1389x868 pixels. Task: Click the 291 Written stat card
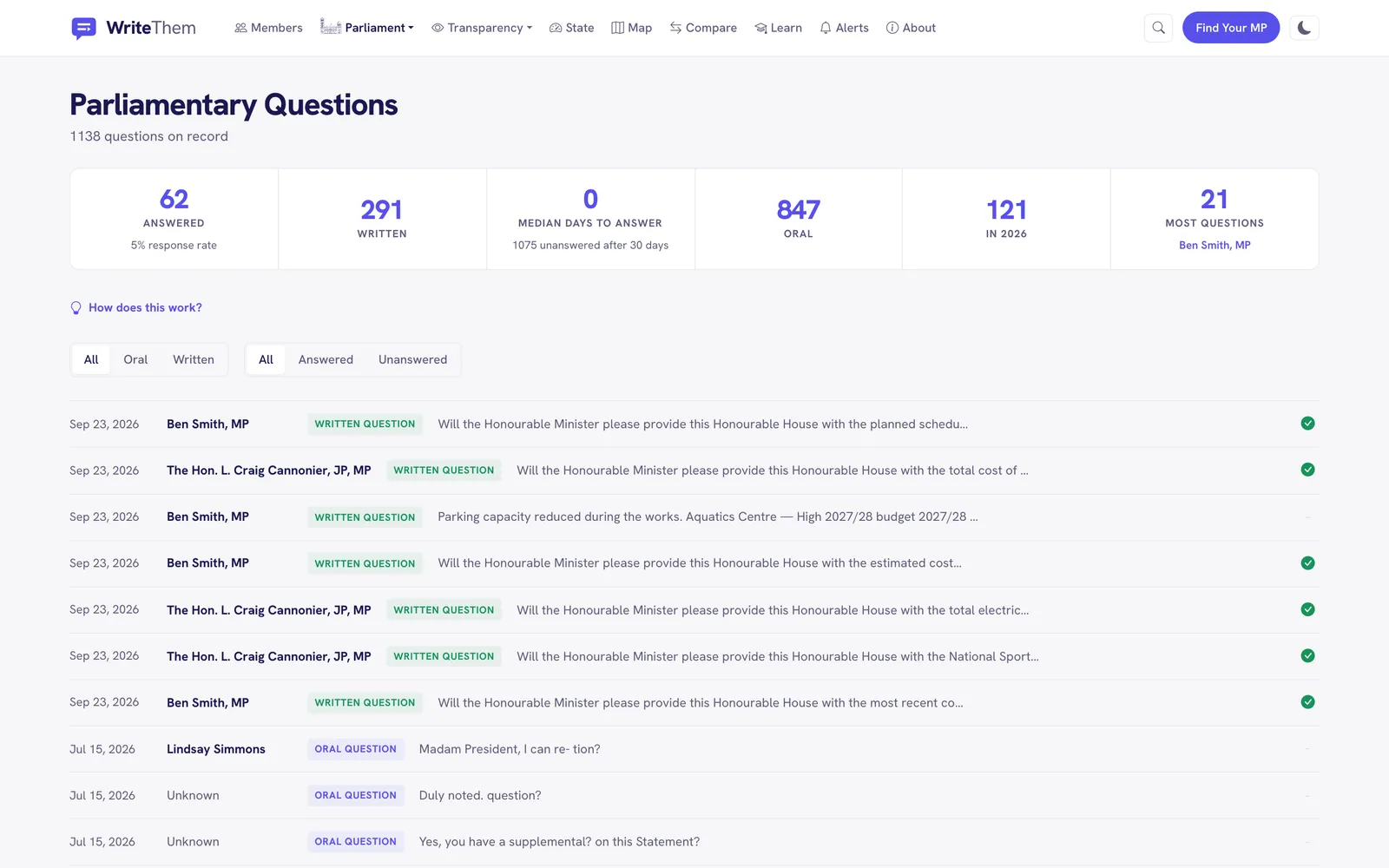pyautogui.click(x=382, y=219)
